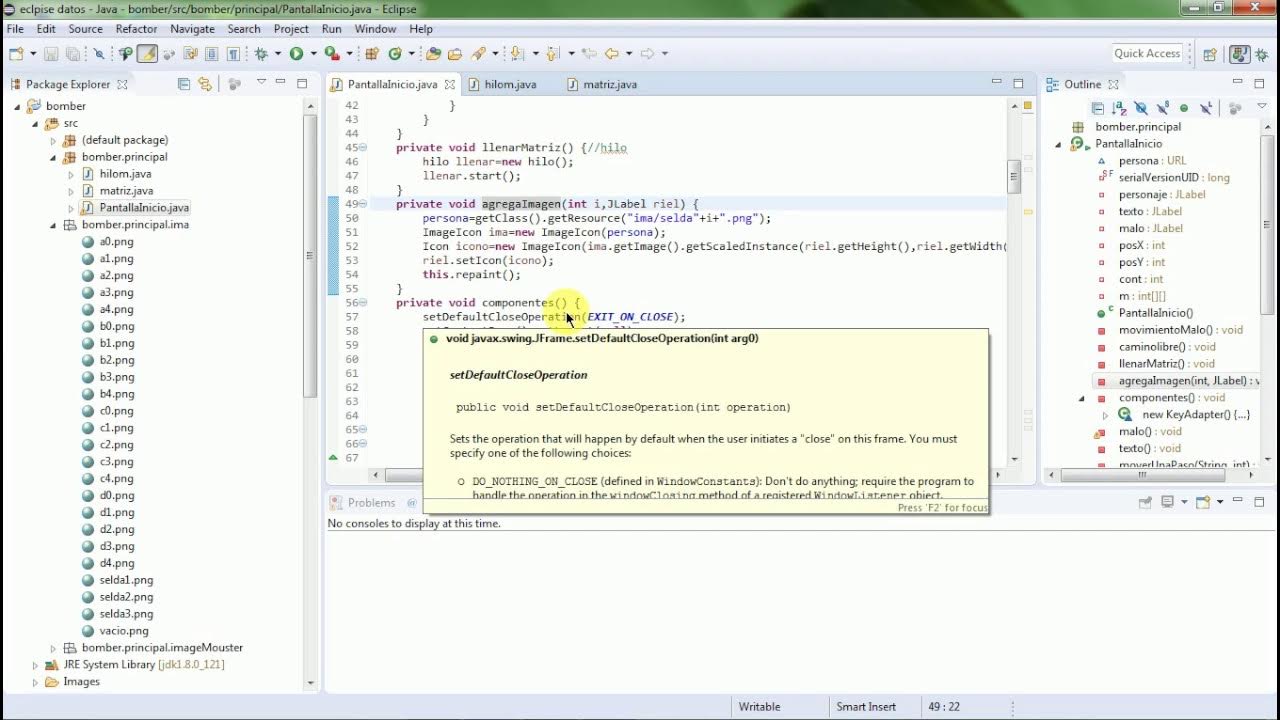Select selda1.png in Package Explorer

coord(126,580)
